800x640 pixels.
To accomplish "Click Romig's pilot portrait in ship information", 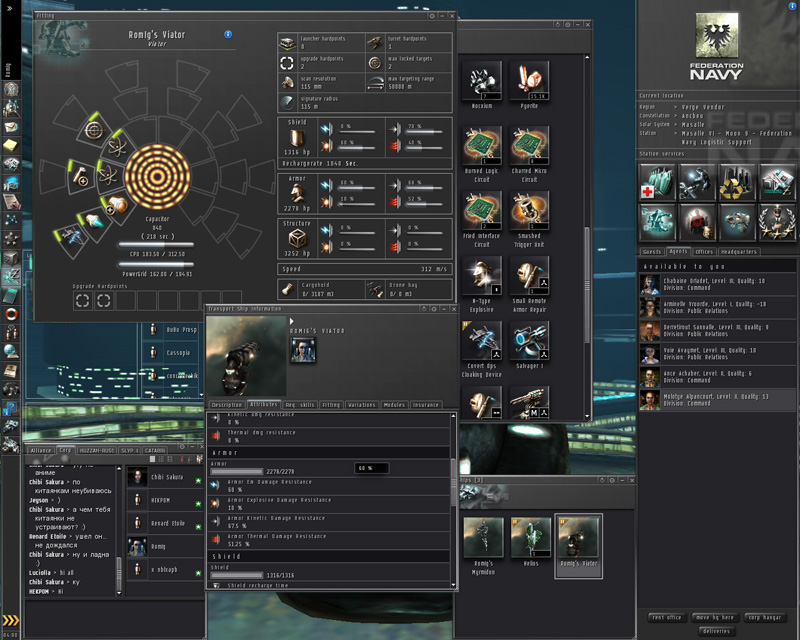I will (303, 350).
